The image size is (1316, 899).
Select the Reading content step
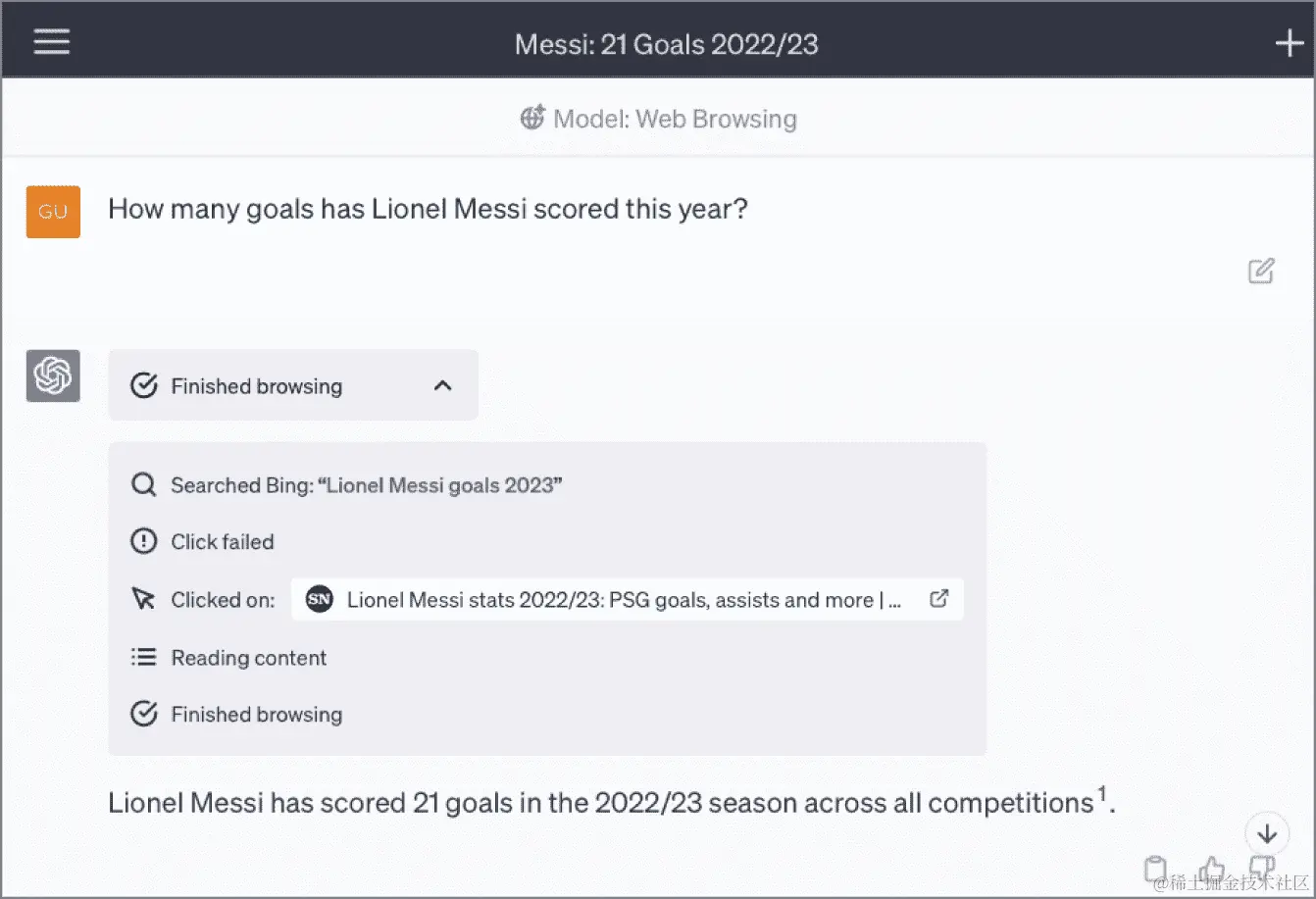tap(228, 658)
